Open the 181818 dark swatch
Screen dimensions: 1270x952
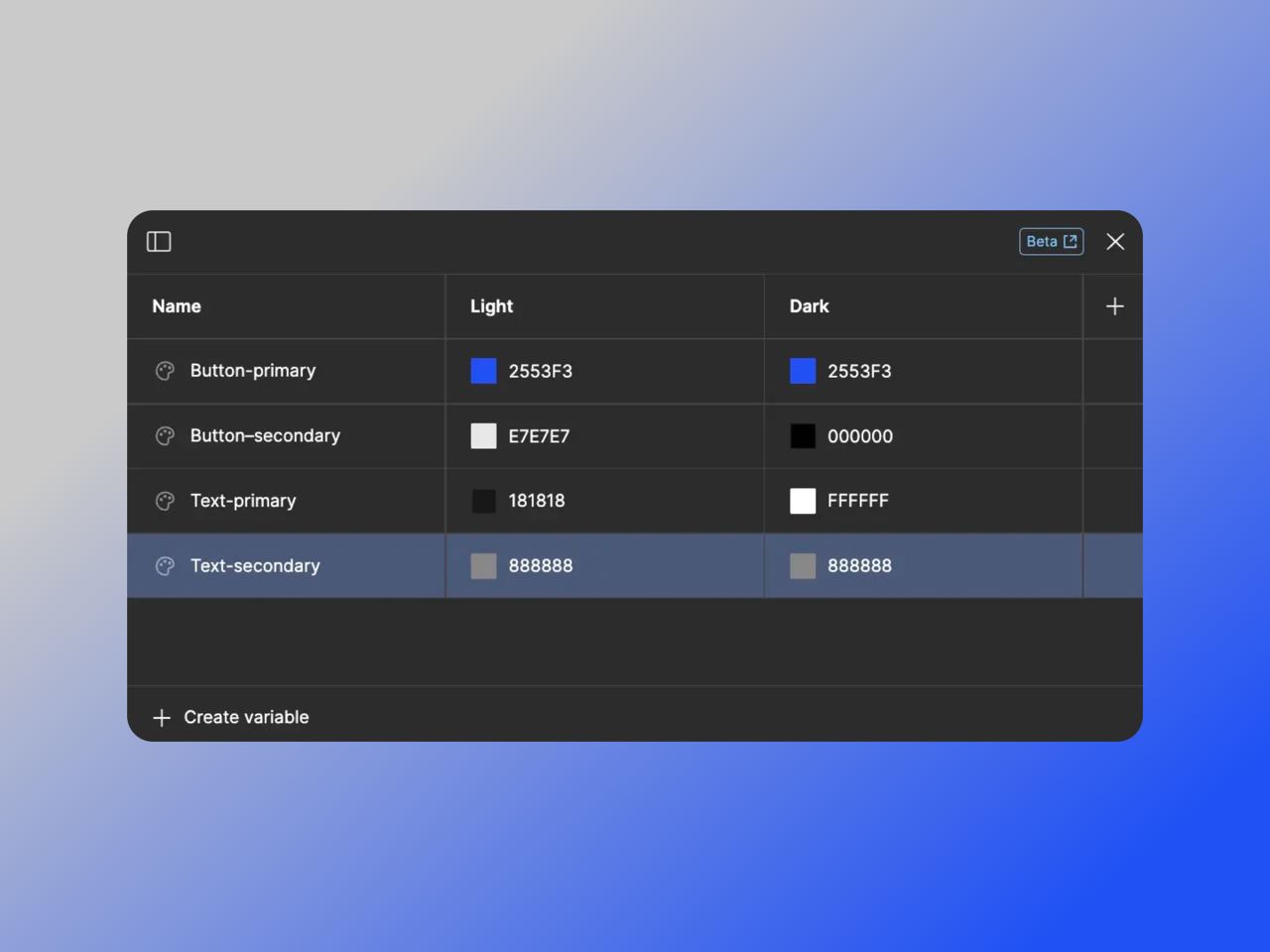pyautogui.click(x=483, y=501)
